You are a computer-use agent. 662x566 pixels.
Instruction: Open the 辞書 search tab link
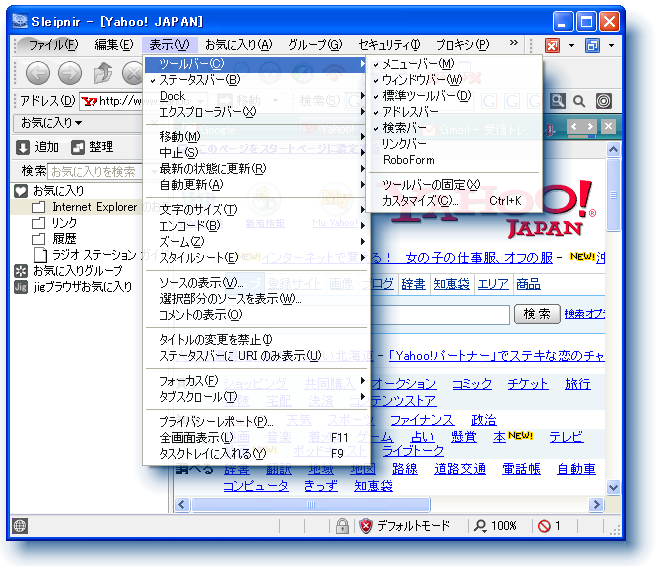click(x=413, y=284)
